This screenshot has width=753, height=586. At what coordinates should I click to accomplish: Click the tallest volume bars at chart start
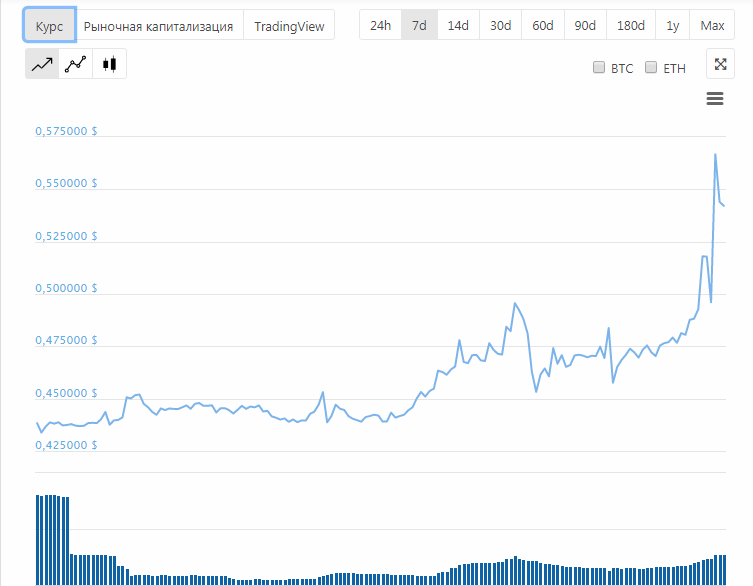tap(53, 540)
